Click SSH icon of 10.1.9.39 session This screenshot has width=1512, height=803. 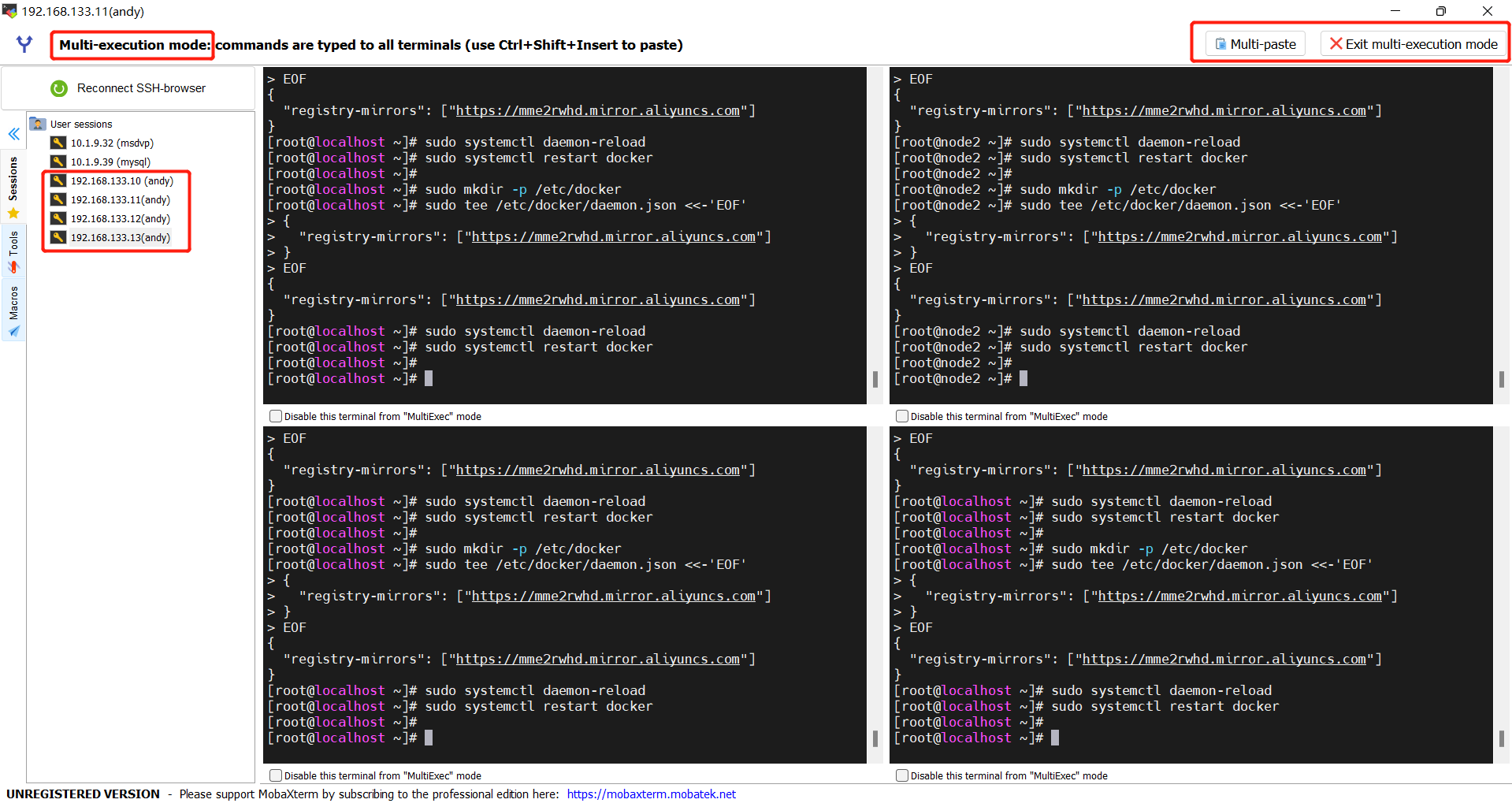tap(58, 162)
